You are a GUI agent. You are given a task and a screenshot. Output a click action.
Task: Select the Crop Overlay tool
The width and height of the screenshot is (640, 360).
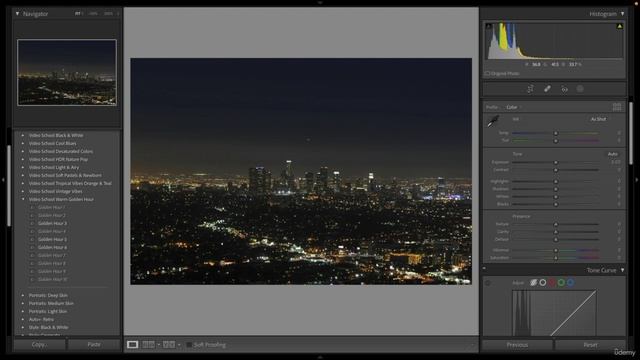point(530,89)
